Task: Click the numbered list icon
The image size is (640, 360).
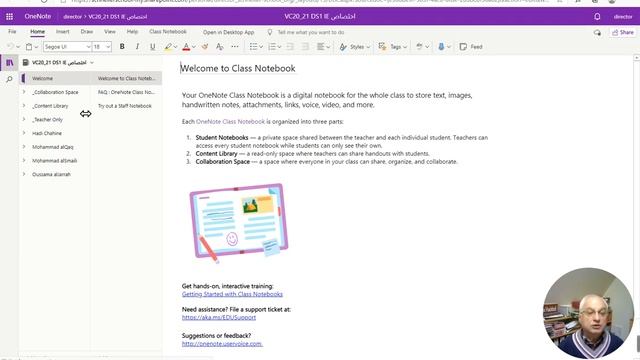Action: click(272, 47)
